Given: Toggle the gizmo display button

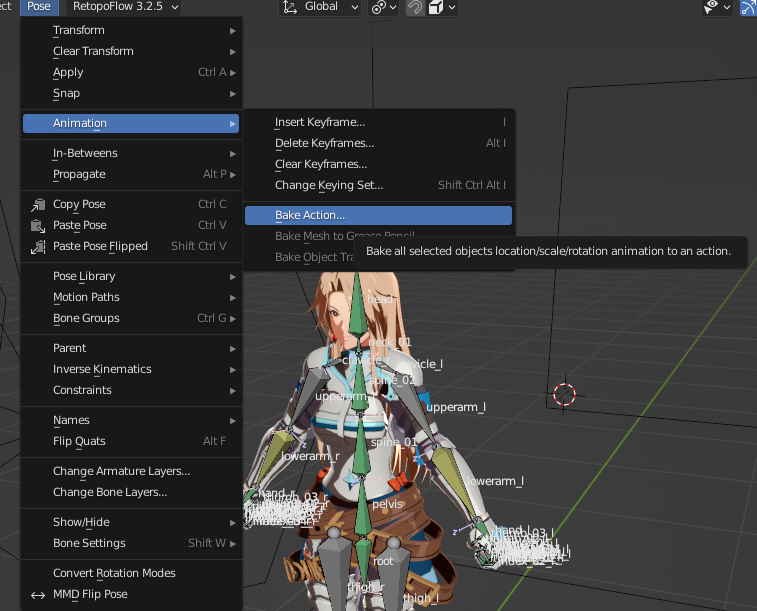Looking at the screenshot, I should (748, 7).
